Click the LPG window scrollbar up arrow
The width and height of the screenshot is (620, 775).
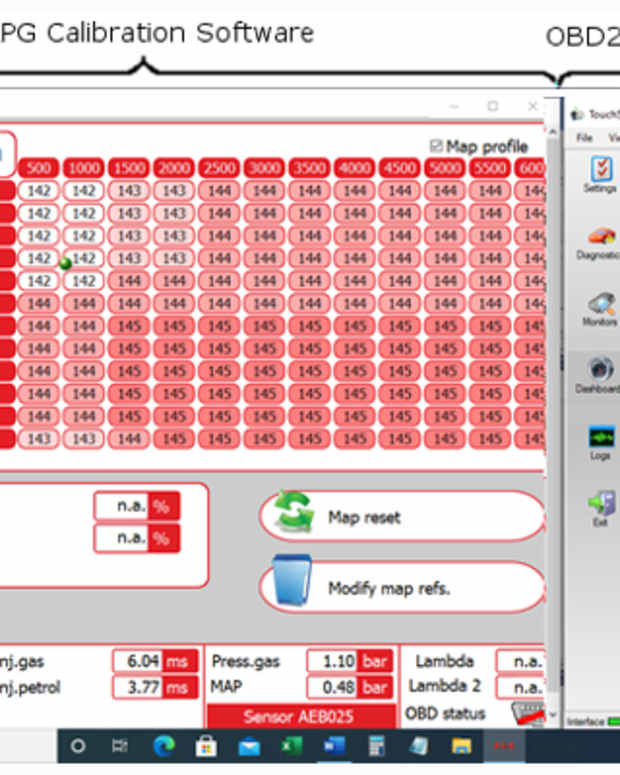tap(553, 131)
